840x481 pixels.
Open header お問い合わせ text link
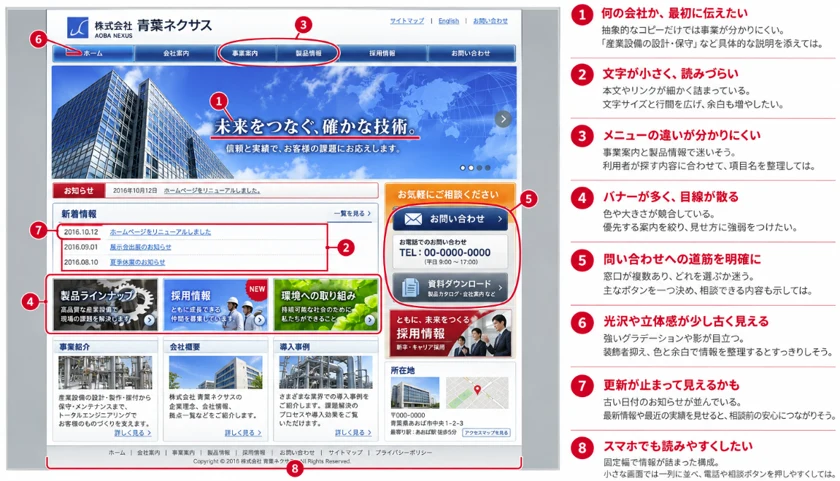click(490, 21)
